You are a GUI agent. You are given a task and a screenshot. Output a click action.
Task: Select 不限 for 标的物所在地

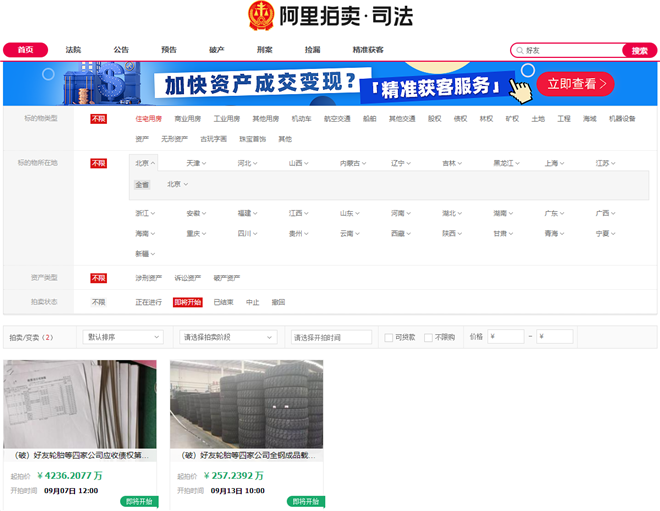click(98, 163)
